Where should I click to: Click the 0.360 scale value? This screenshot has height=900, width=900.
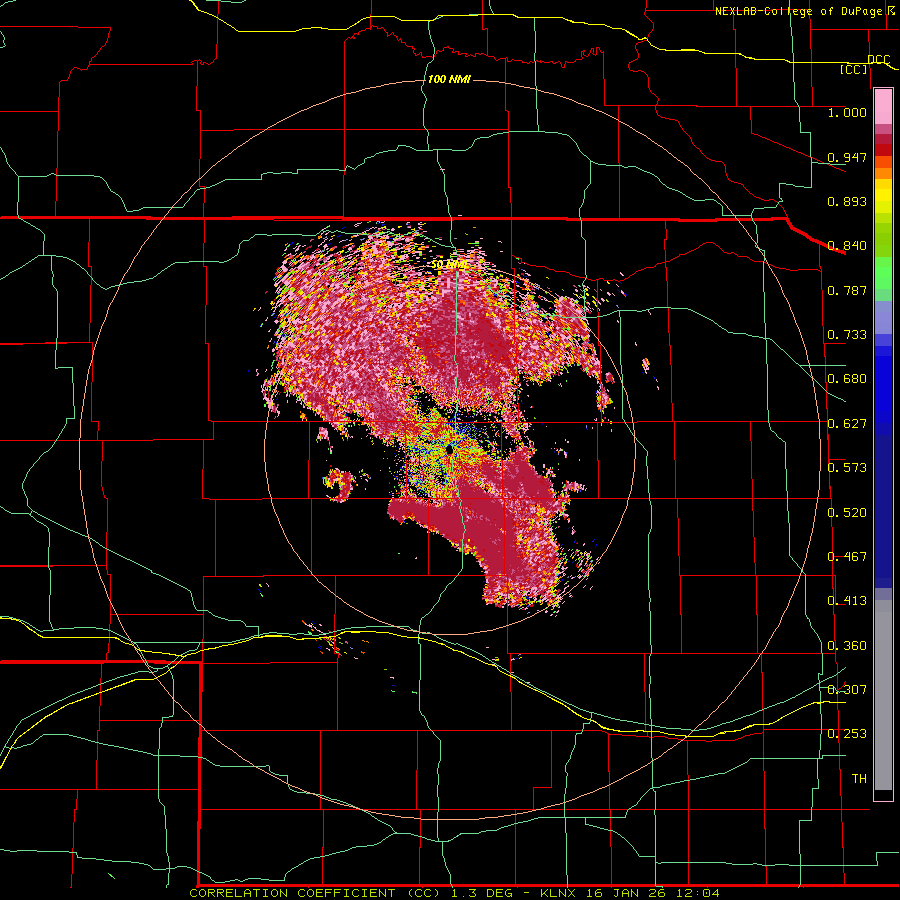847,646
